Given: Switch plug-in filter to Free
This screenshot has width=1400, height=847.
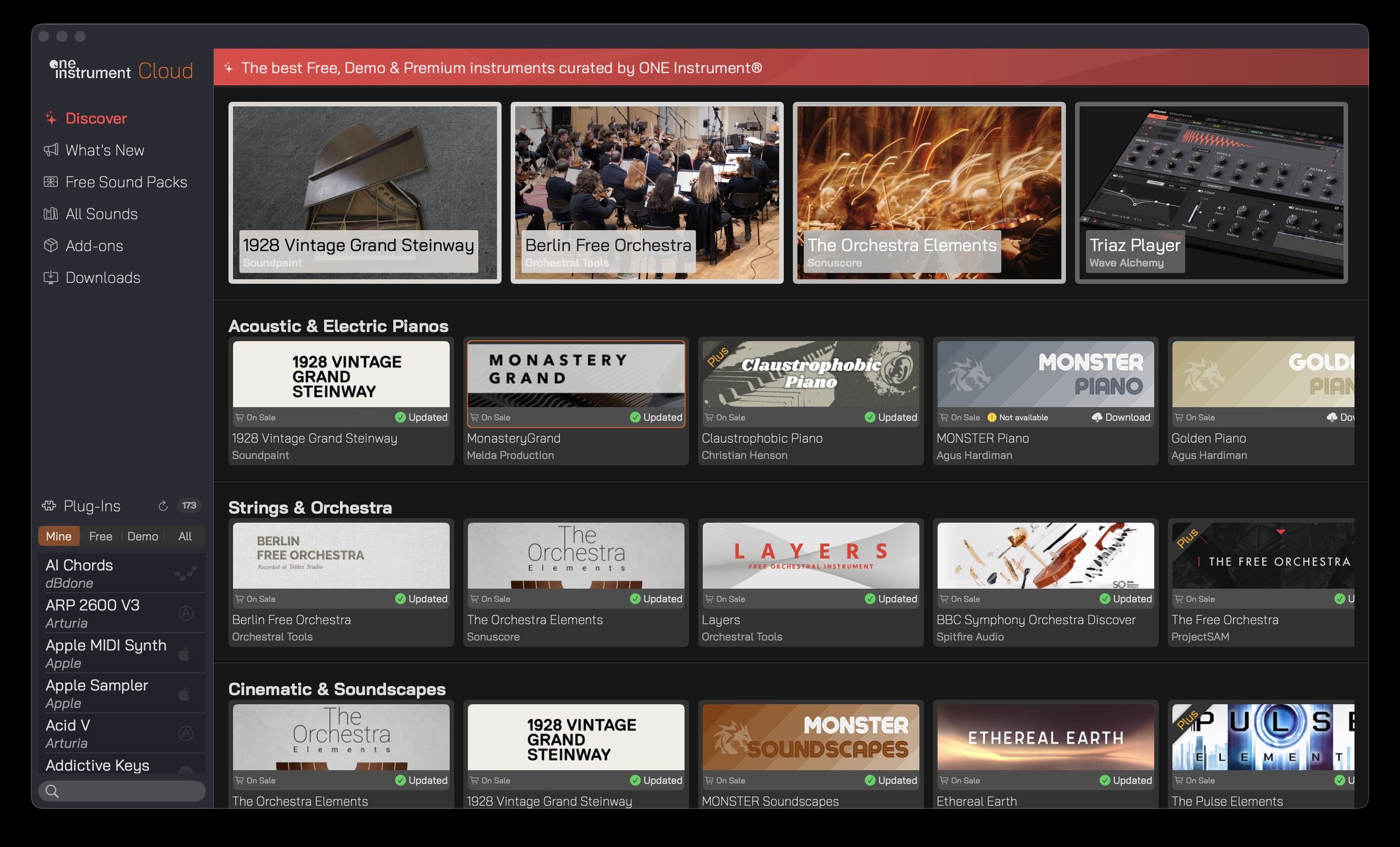Looking at the screenshot, I should point(101,536).
